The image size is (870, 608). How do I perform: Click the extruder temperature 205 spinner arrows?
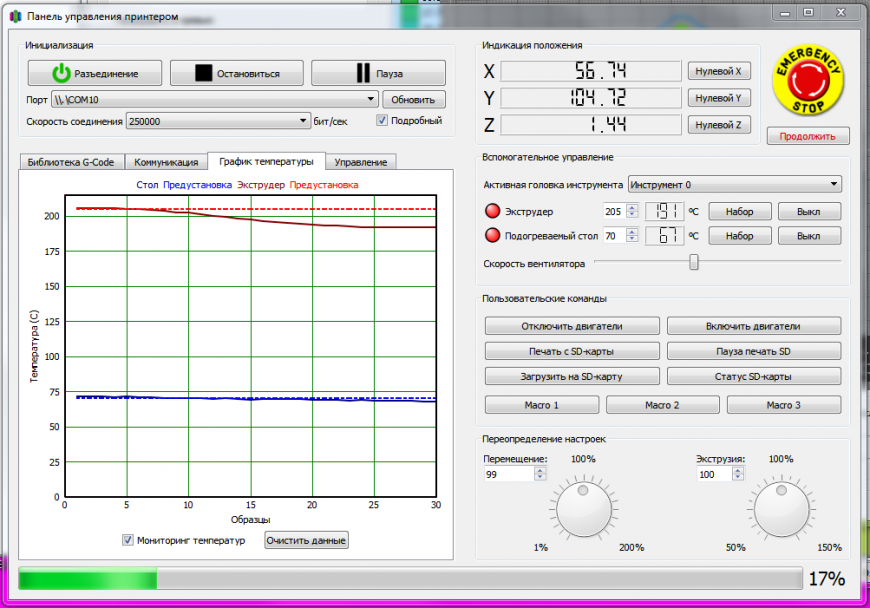tap(632, 211)
